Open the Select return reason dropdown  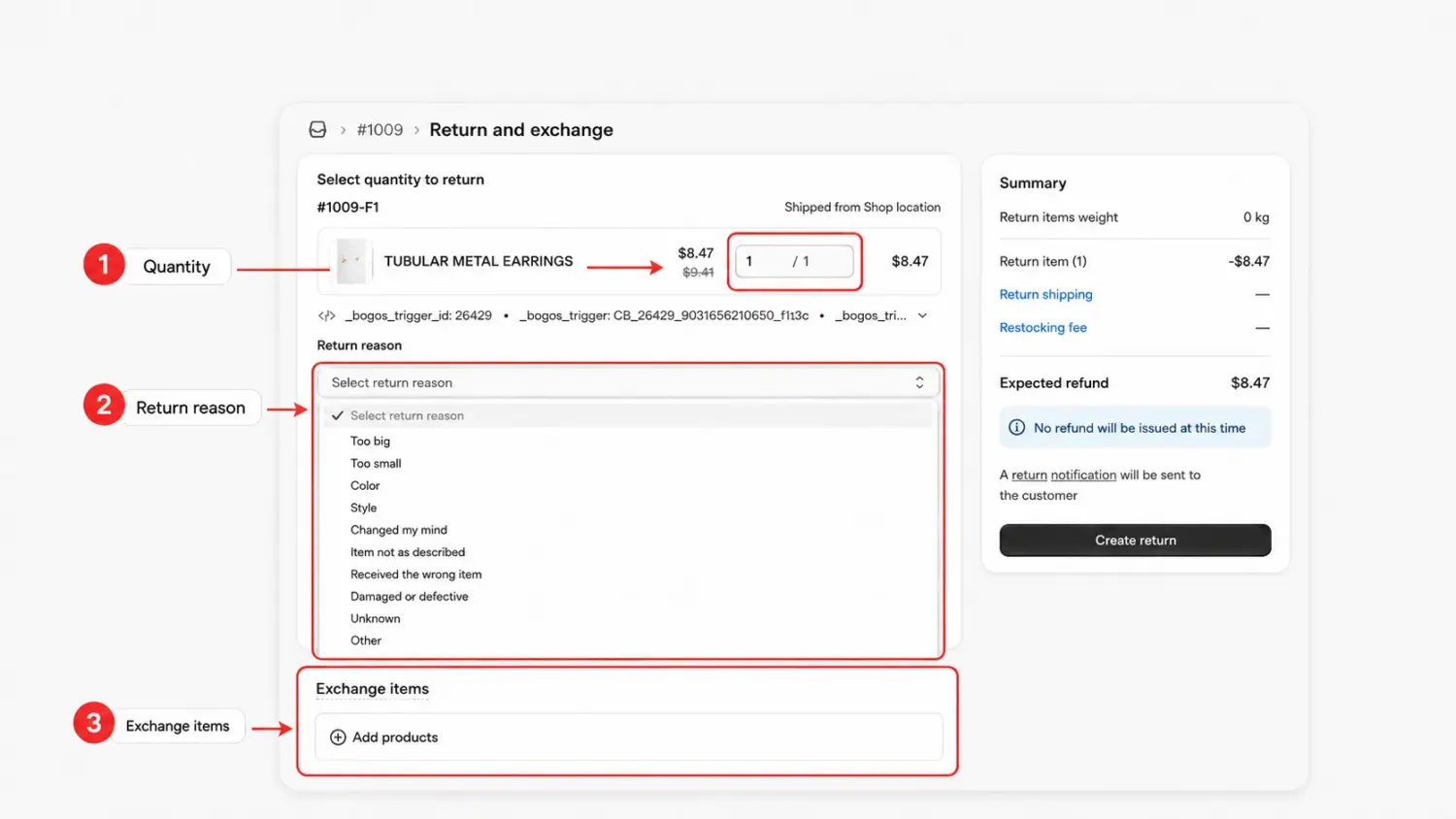tap(627, 382)
